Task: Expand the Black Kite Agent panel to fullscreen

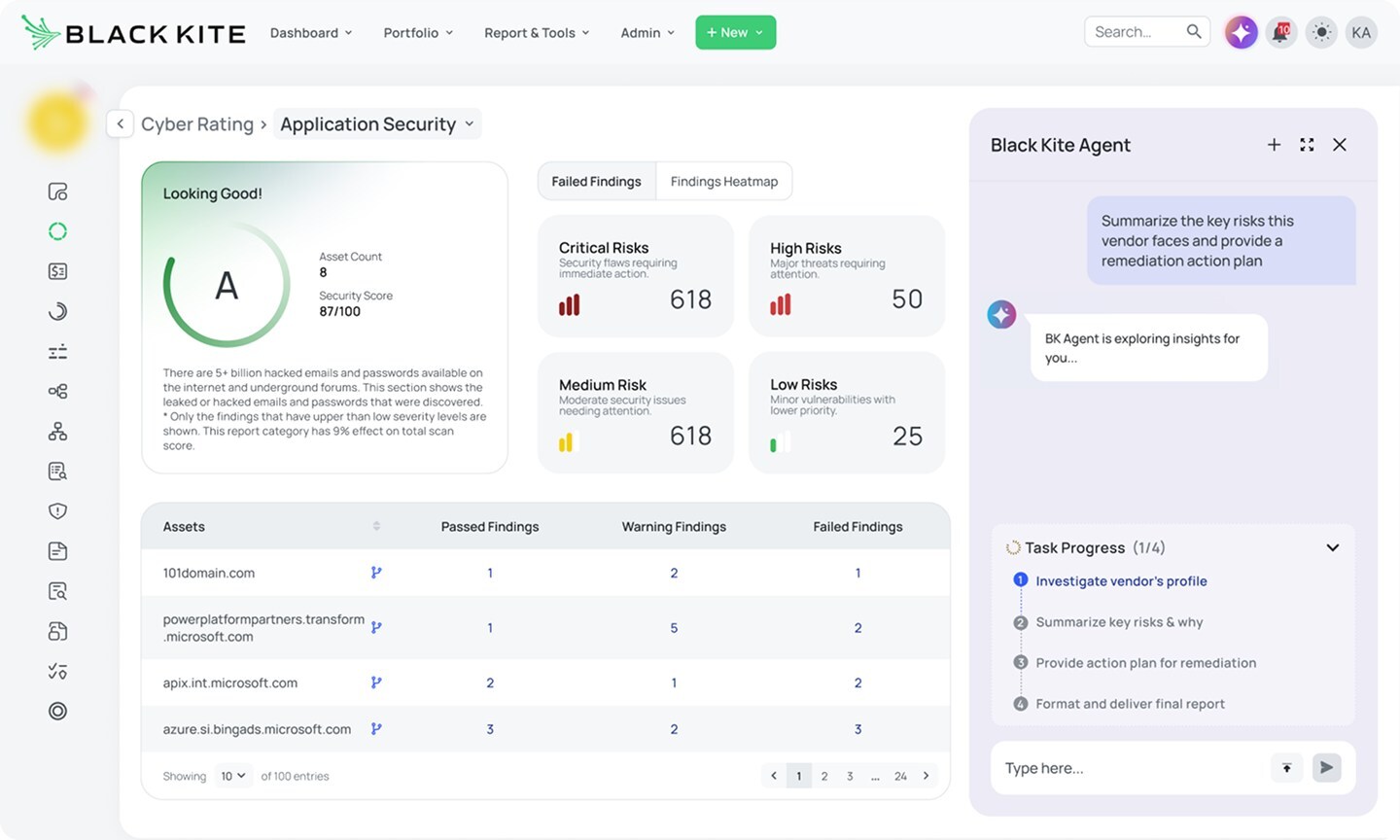Action: click(1307, 145)
